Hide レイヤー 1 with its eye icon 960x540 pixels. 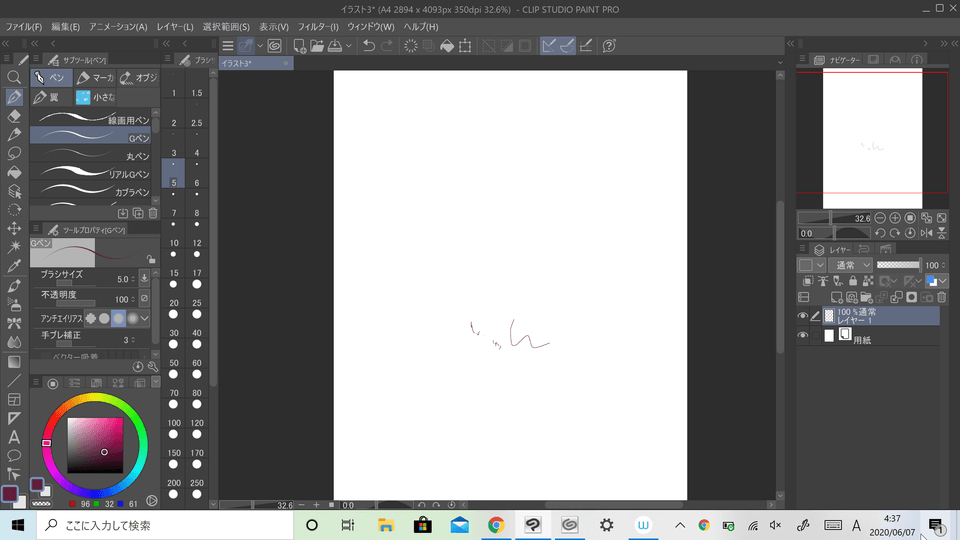click(x=803, y=316)
